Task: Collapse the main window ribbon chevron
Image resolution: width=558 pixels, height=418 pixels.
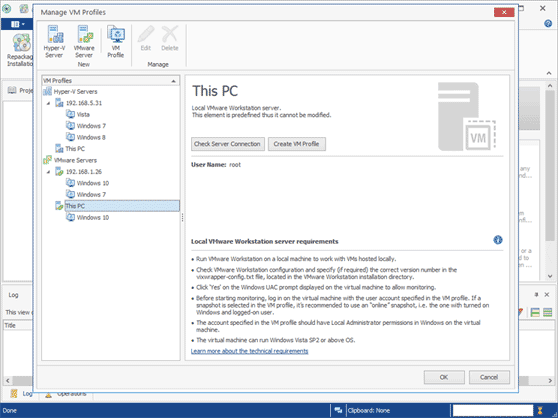Action: pyautogui.click(x=549, y=73)
